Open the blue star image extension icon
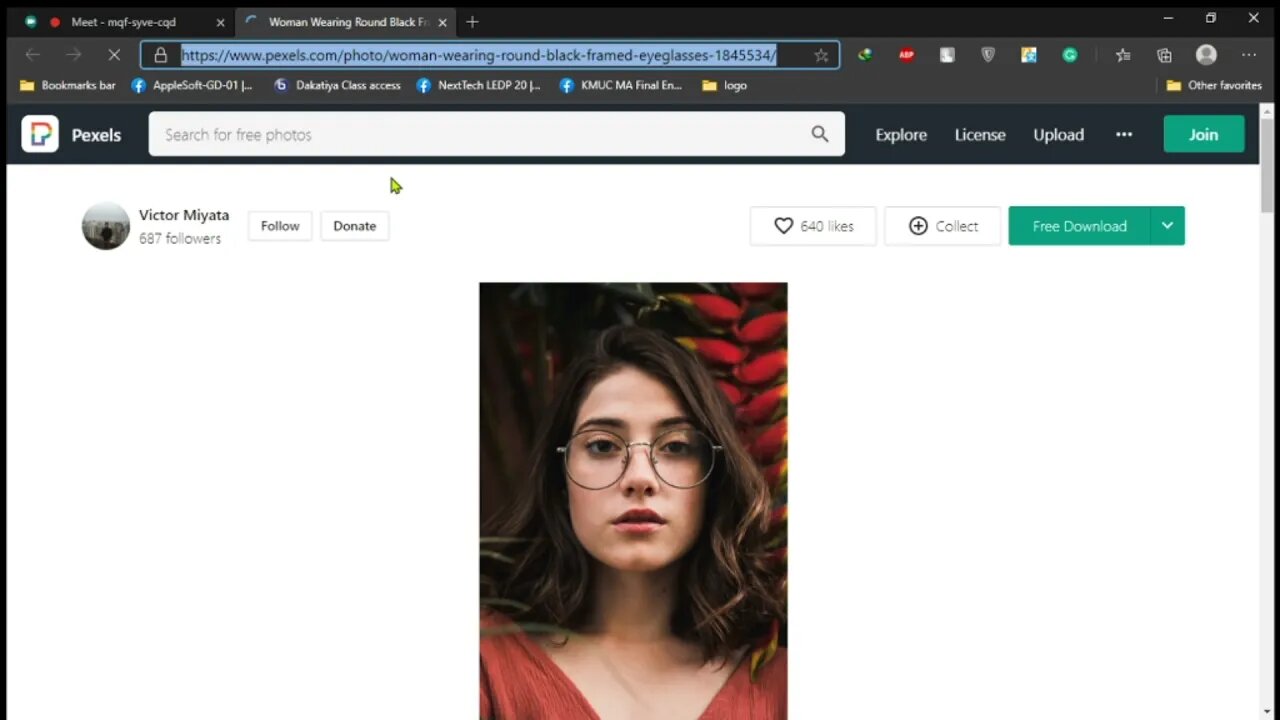 (x=1029, y=55)
